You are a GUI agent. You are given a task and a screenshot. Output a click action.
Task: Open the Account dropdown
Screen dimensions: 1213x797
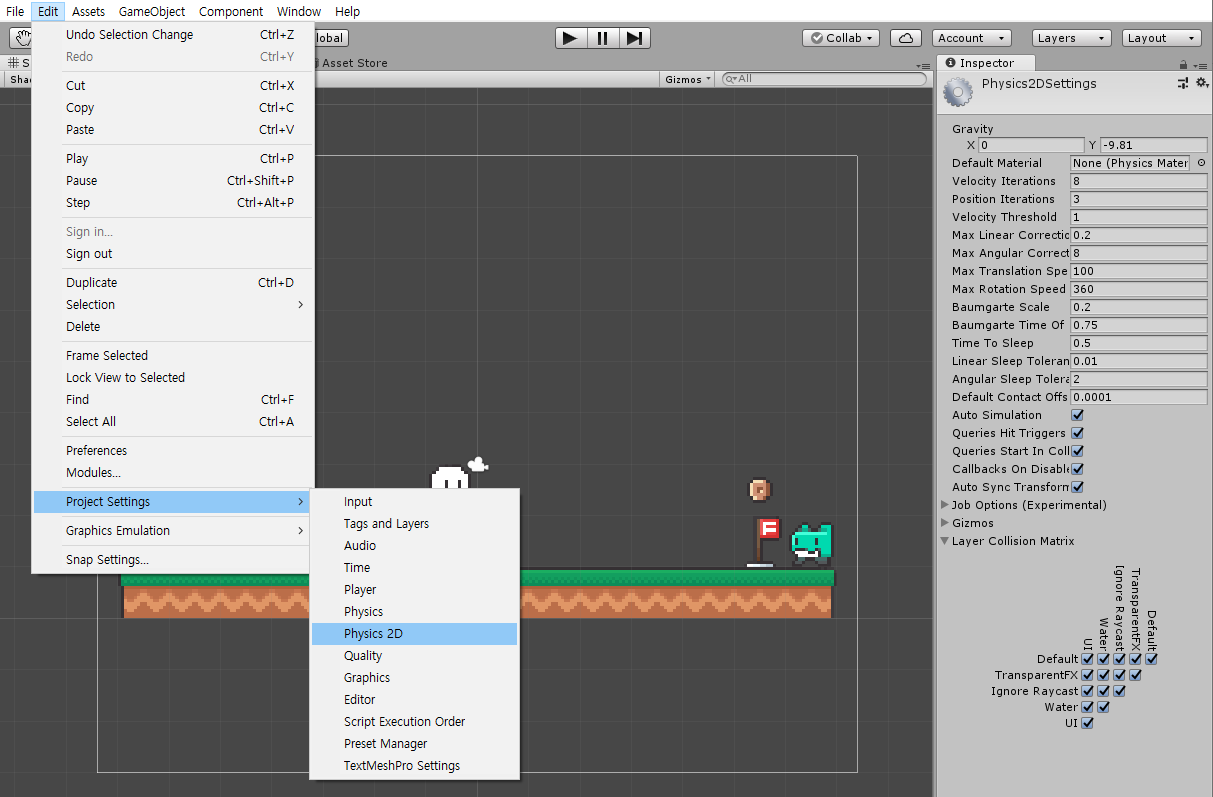[972, 38]
